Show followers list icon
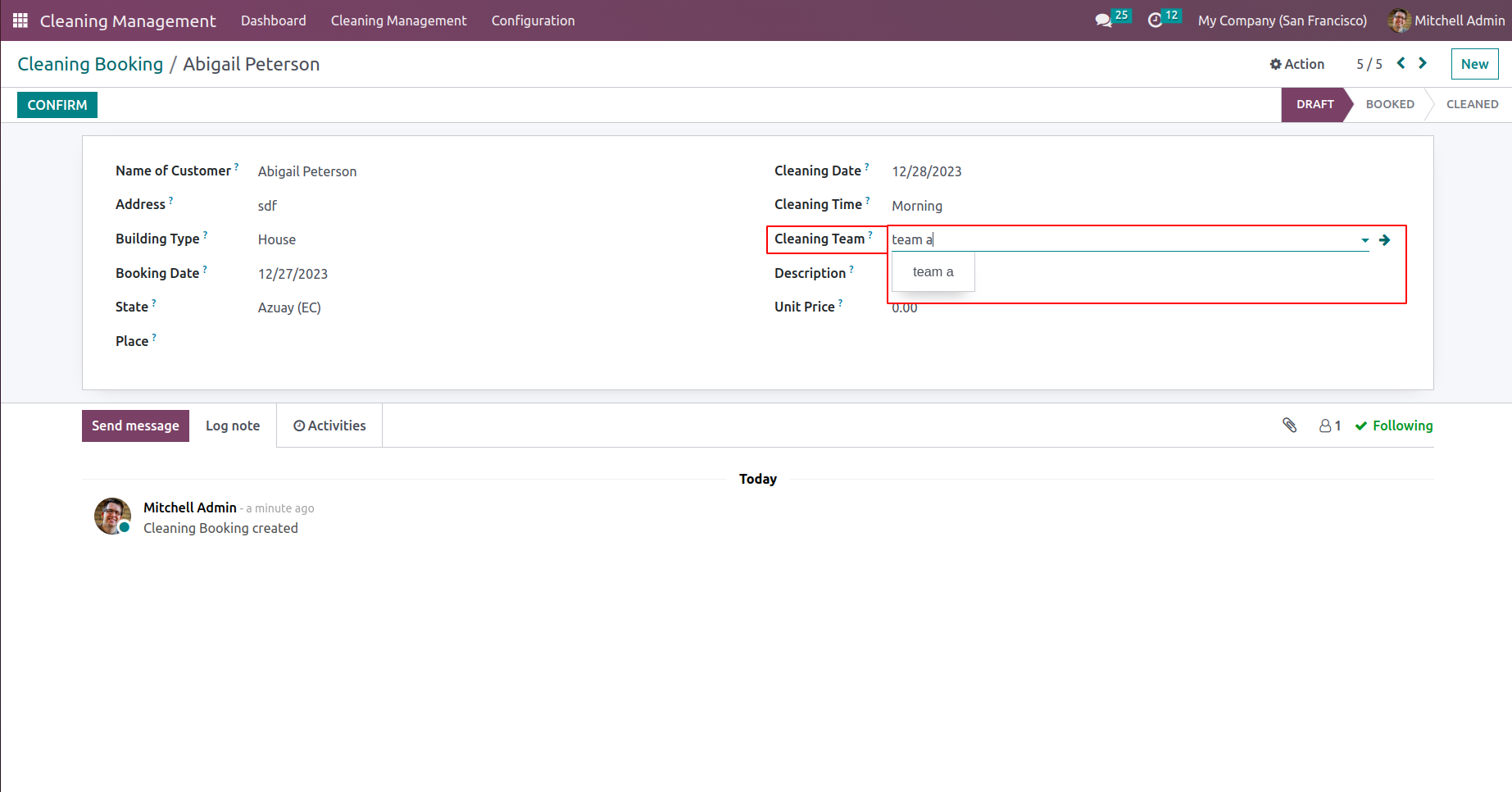Screen dimensions: 1512x792 click(1330, 426)
